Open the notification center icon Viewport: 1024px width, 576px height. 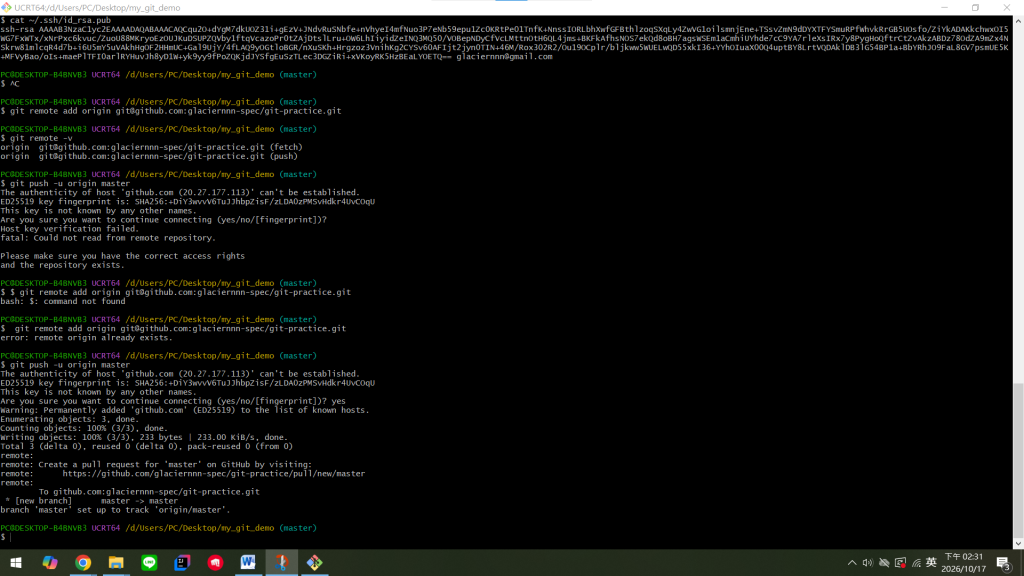pyautogui.click(x=1004, y=563)
